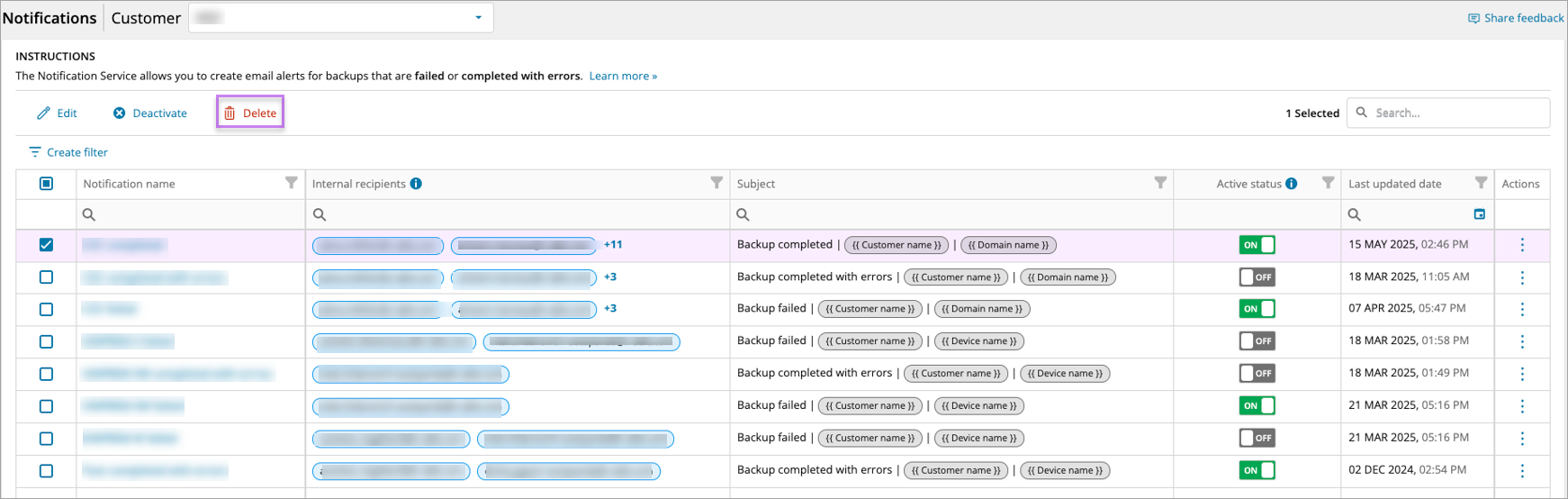
Task: Open the actions menu for the 18 MAR 2025 01:58 PM row
Action: click(1522, 341)
